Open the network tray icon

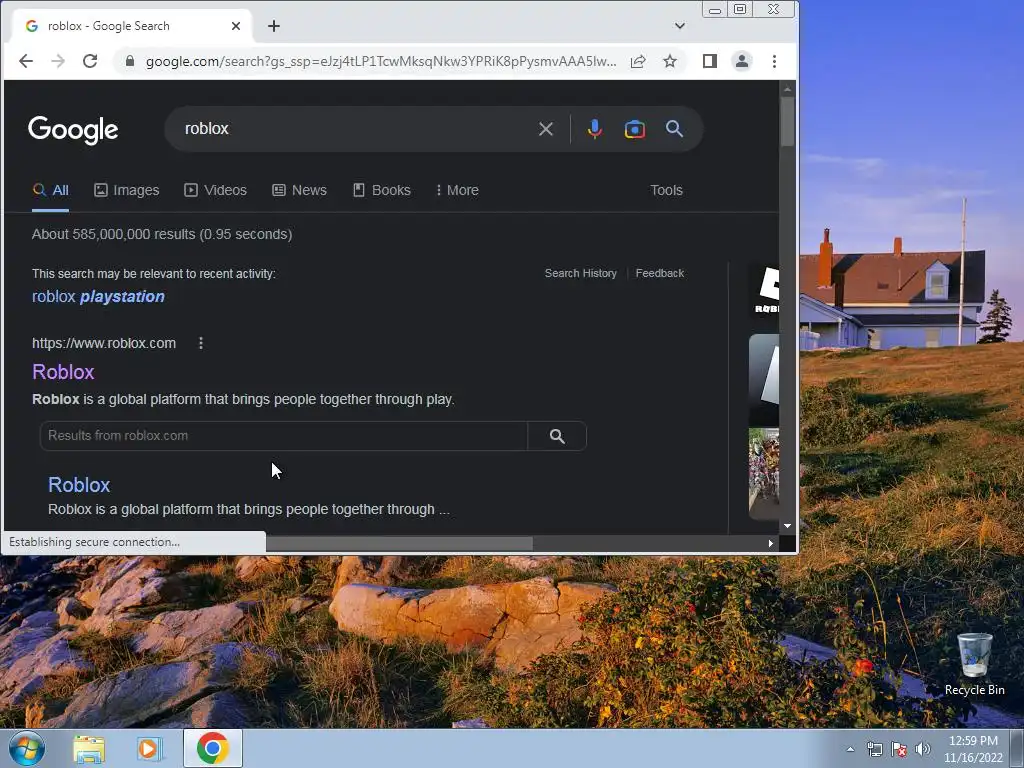(874, 749)
